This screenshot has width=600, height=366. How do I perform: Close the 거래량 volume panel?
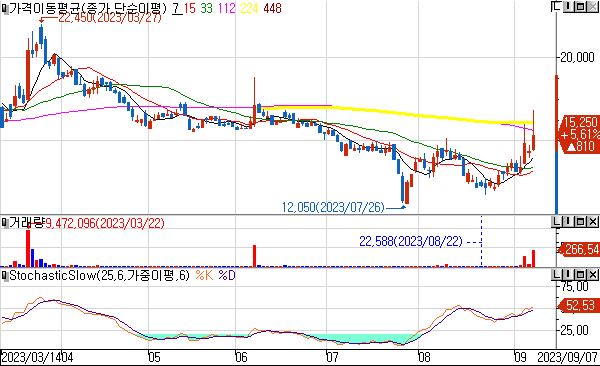coord(593,221)
